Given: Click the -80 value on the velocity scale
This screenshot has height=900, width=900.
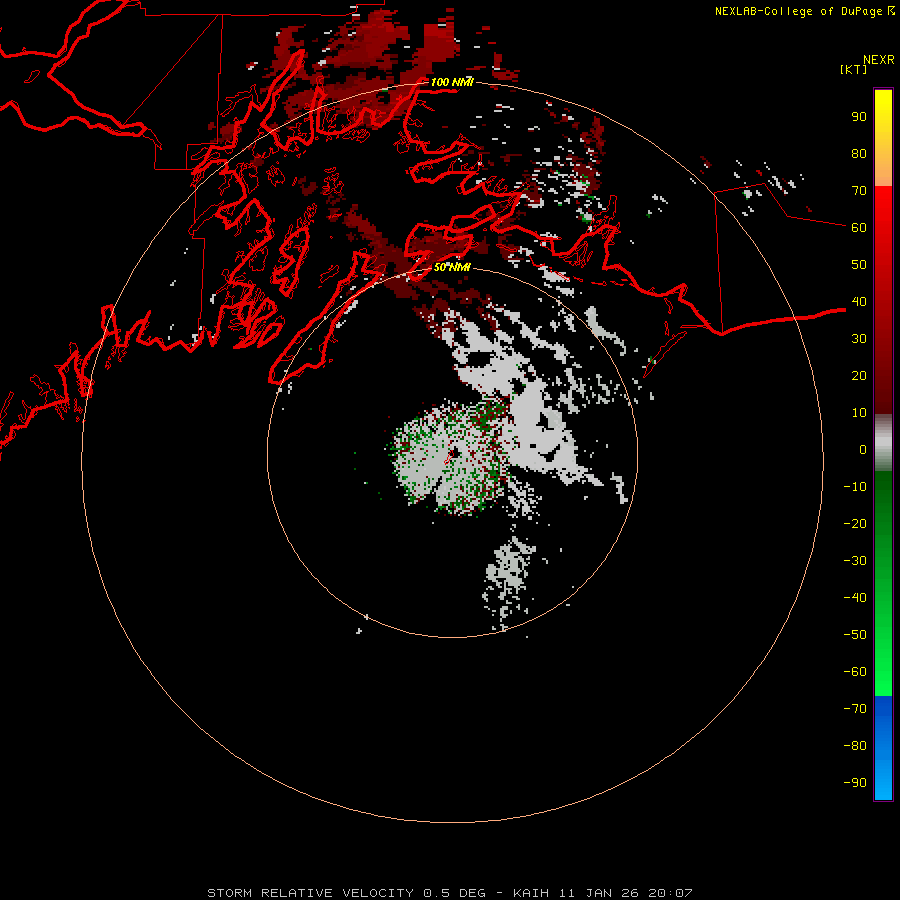Looking at the screenshot, I should (x=855, y=746).
